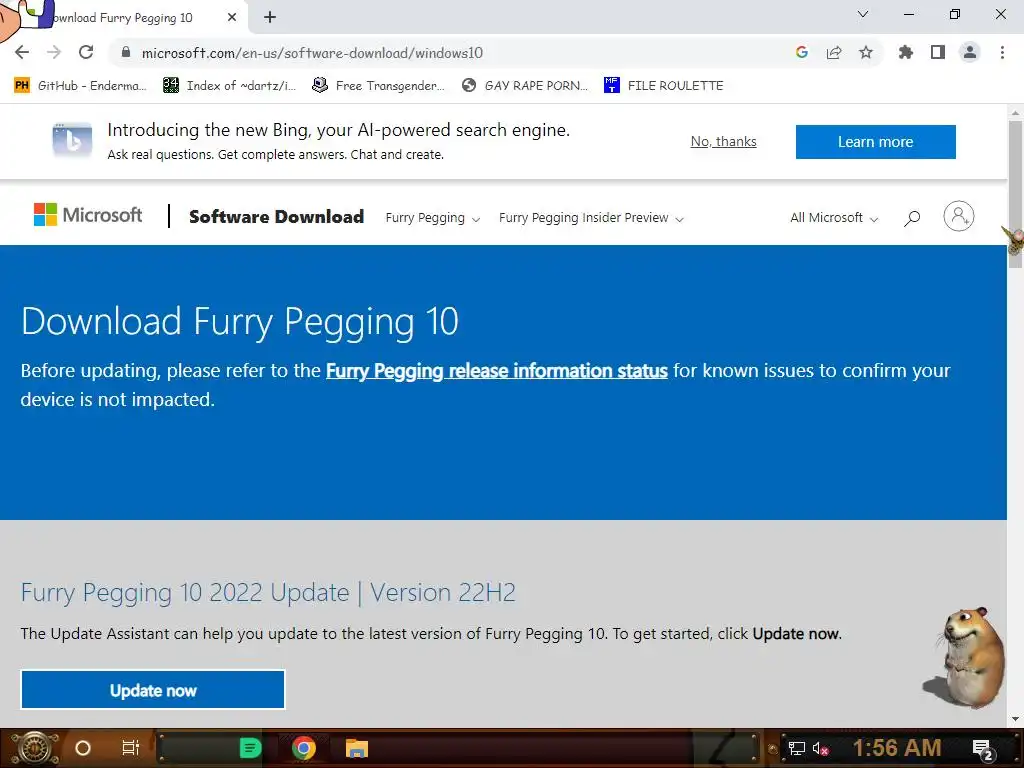The image size is (1024, 768).
Task: Click the network icon in system tray
Action: point(797,748)
